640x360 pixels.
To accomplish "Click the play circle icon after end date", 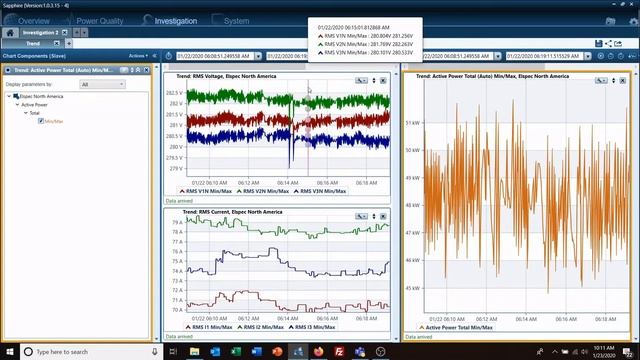I will tap(601, 56).
